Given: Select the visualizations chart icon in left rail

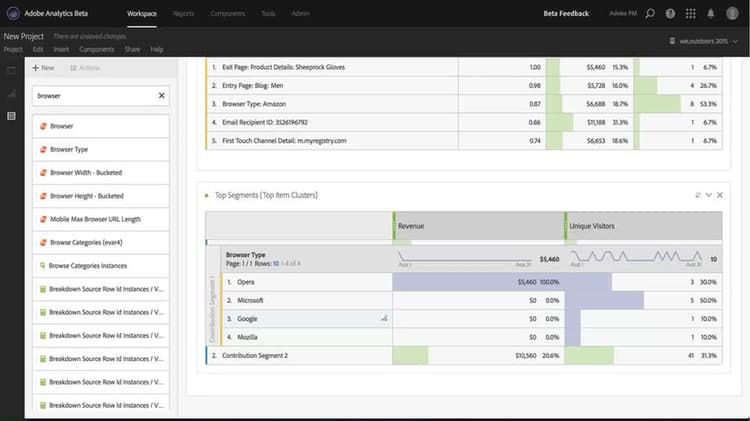Looking at the screenshot, I should coord(11,93).
